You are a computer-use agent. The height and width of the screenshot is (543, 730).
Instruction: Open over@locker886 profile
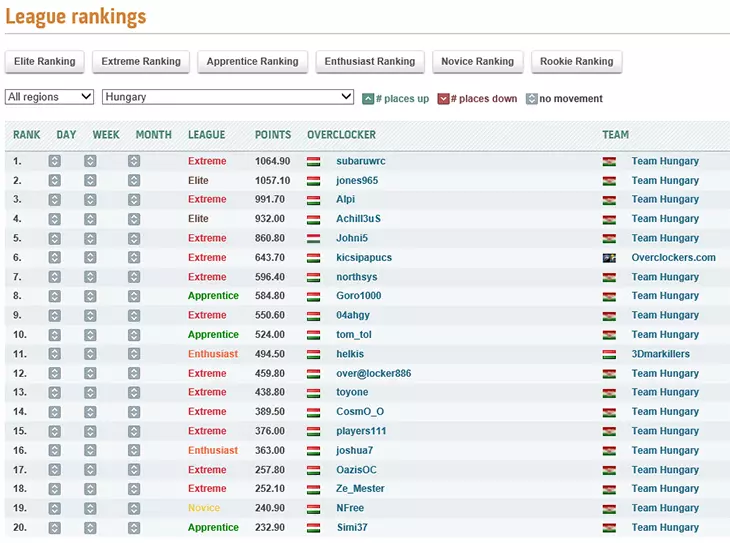374,373
